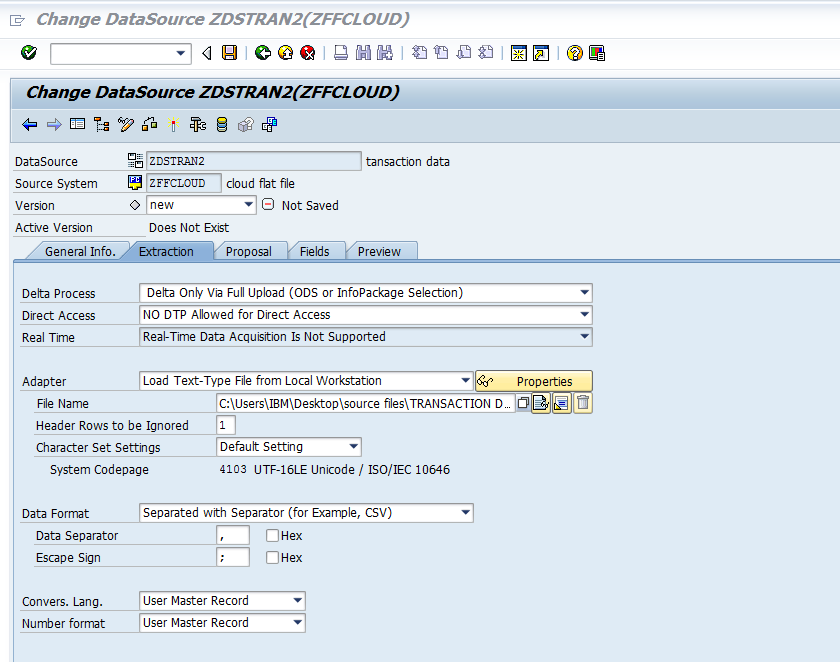The width and height of the screenshot is (840, 662).
Task: Click the trash icon beside the File Name
Action: 583,402
